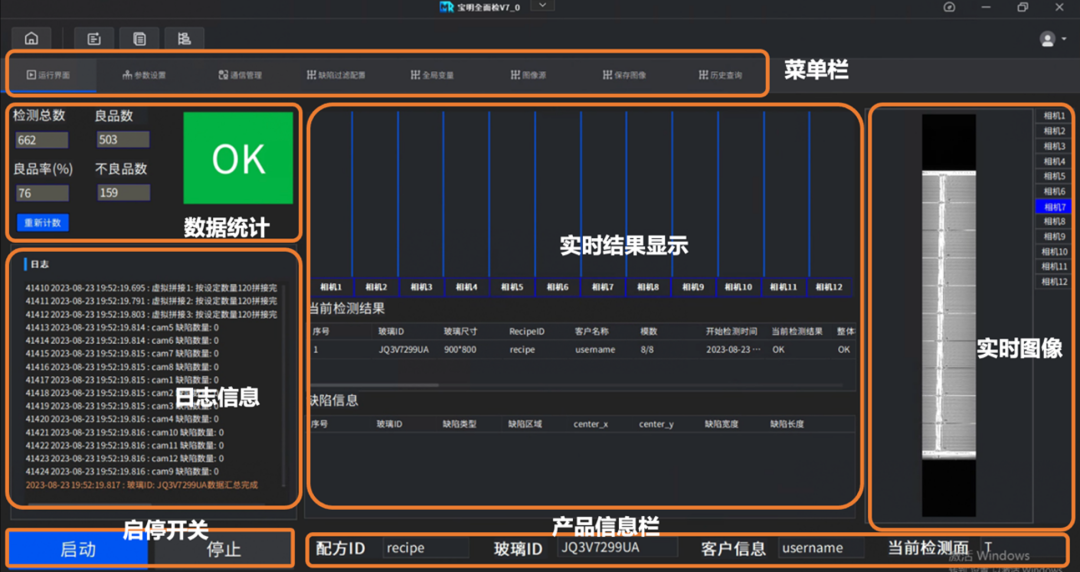The image size is (1080, 572).
Task: Click the gauge icon in the title bar
Action: (x=949, y=7)
